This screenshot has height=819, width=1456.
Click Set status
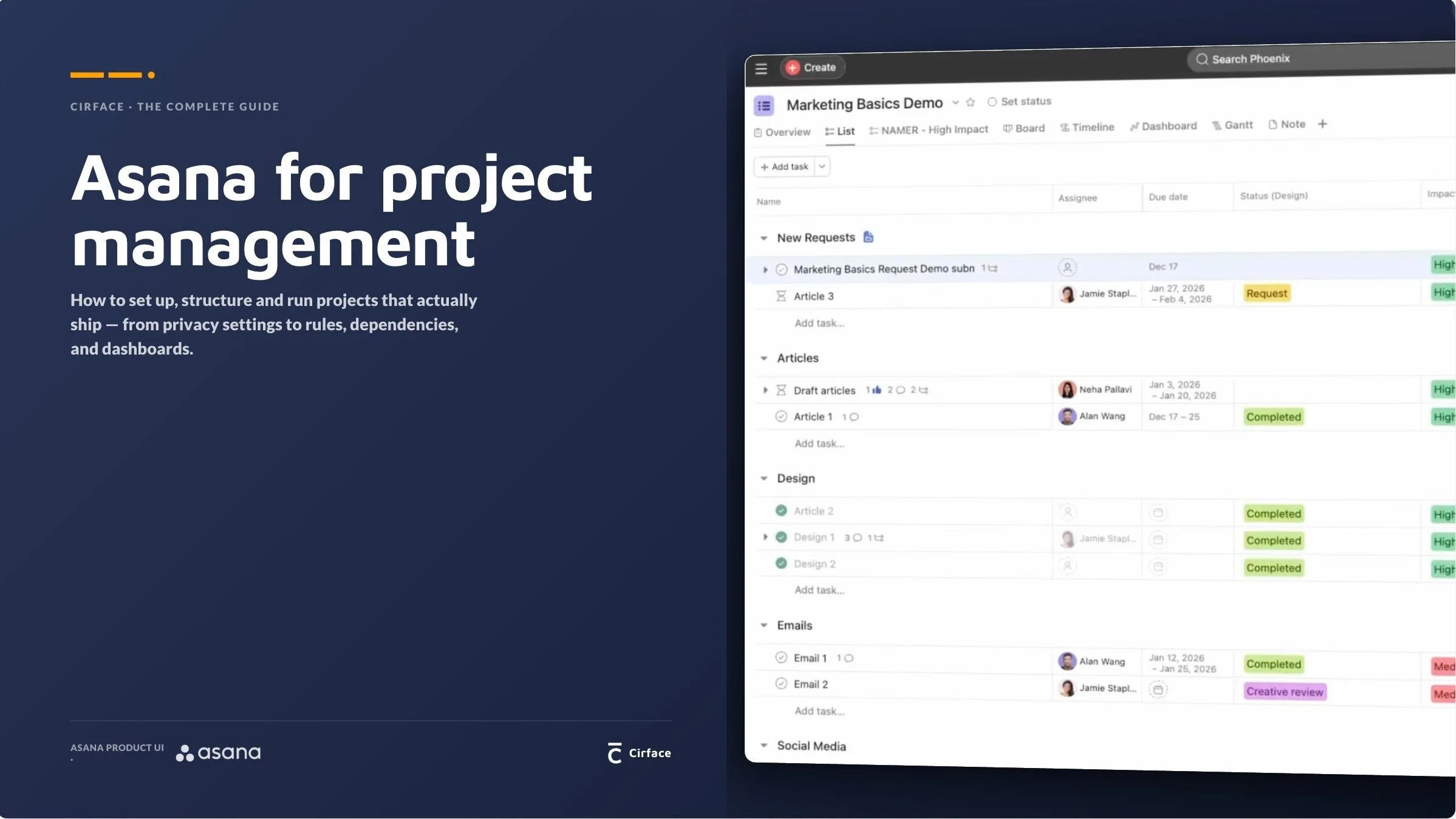coord(1019,101)
